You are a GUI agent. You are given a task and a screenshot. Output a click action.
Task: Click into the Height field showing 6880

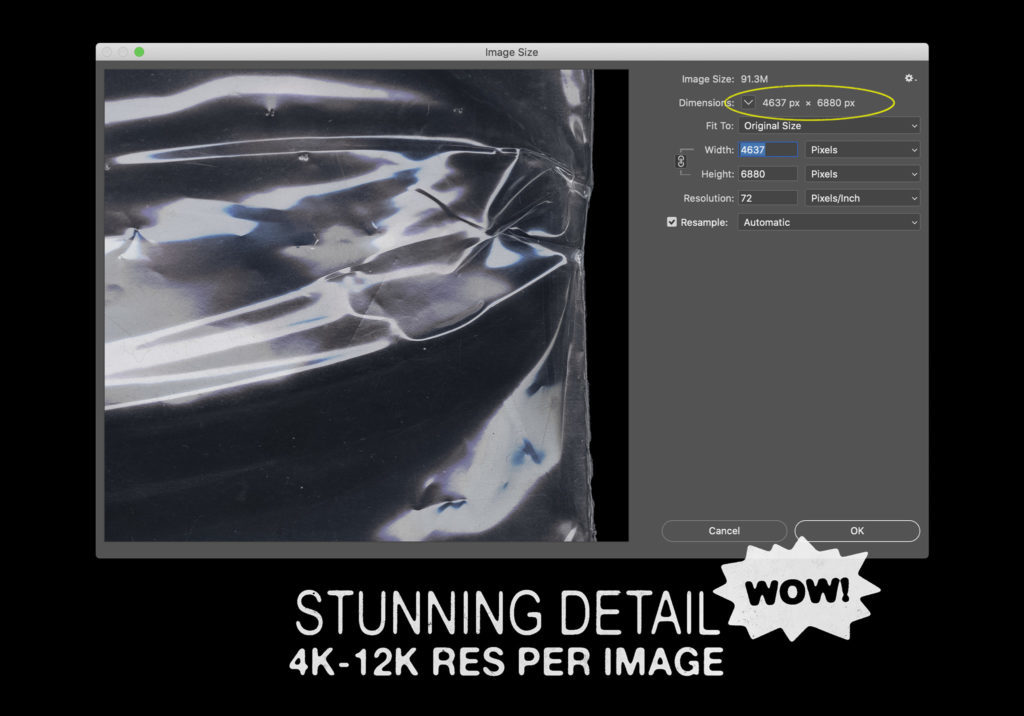click(767, 174)
